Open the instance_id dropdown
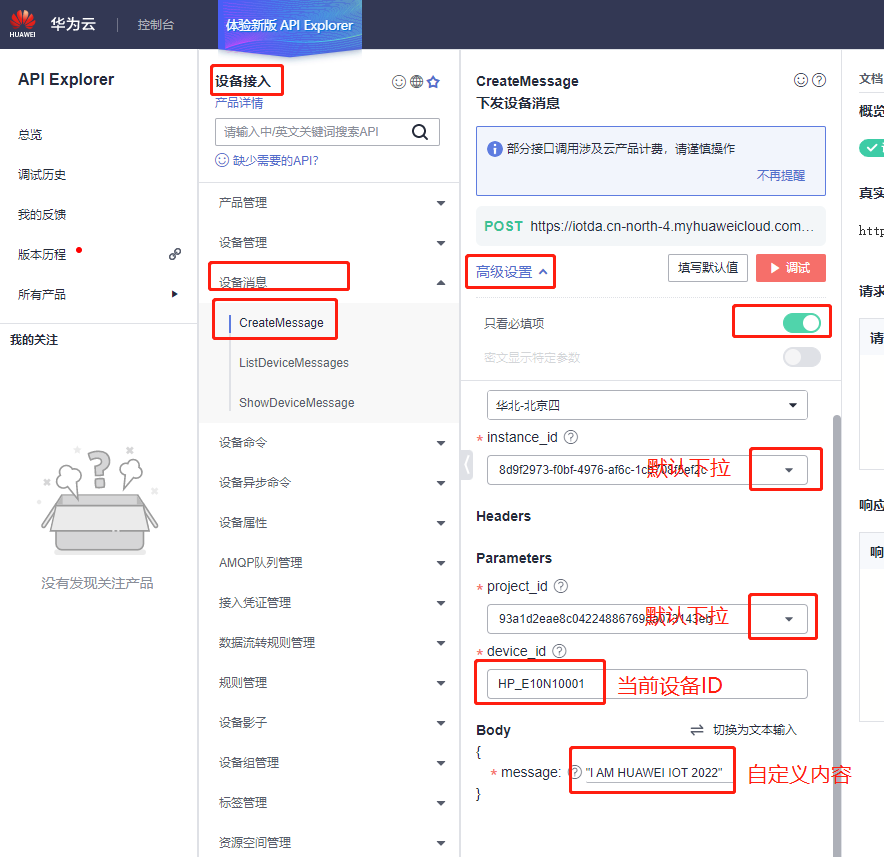Viewport: 884px width, 857px height. 789,470
